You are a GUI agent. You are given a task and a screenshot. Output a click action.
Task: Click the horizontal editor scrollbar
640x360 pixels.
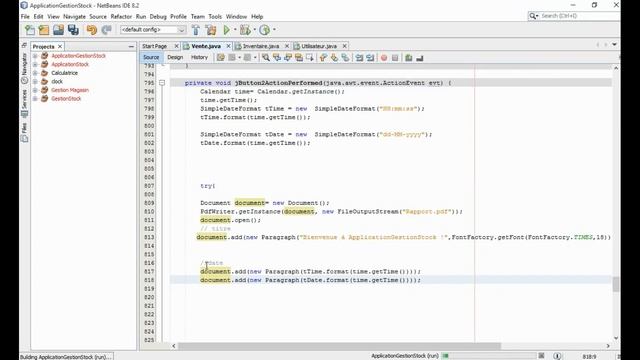pos(340,346)
